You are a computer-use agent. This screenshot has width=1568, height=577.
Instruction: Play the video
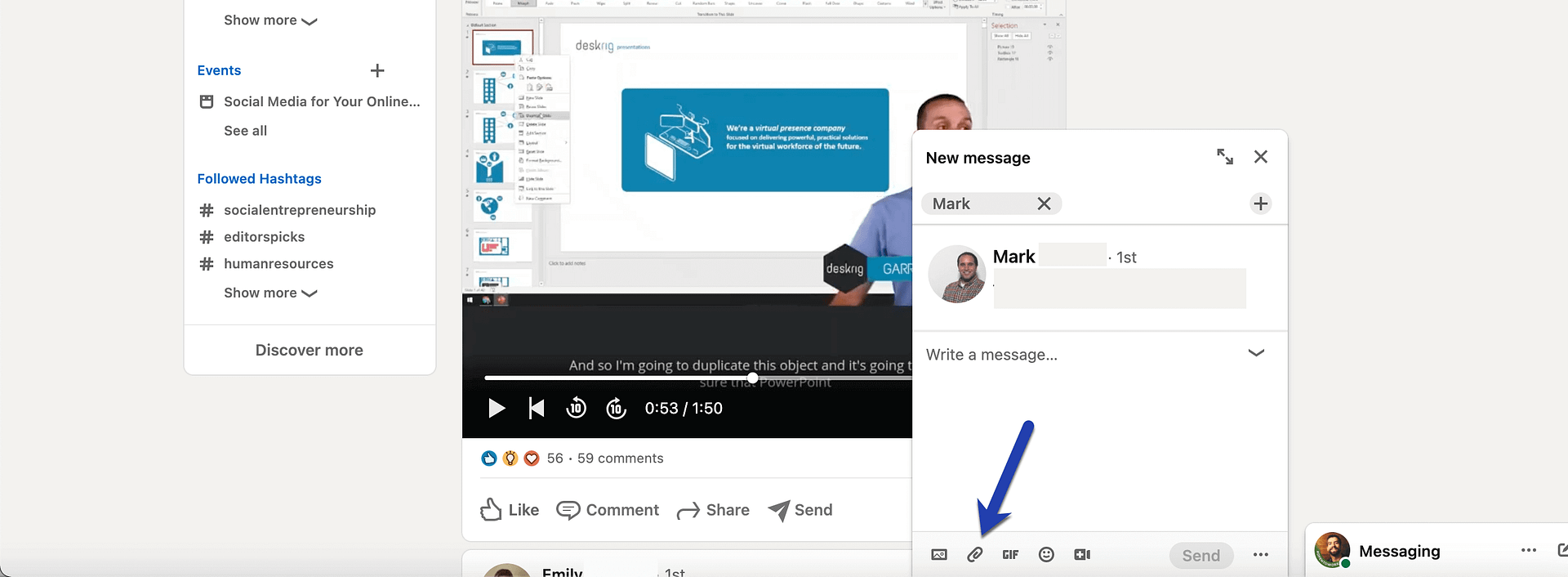(496, 408)
